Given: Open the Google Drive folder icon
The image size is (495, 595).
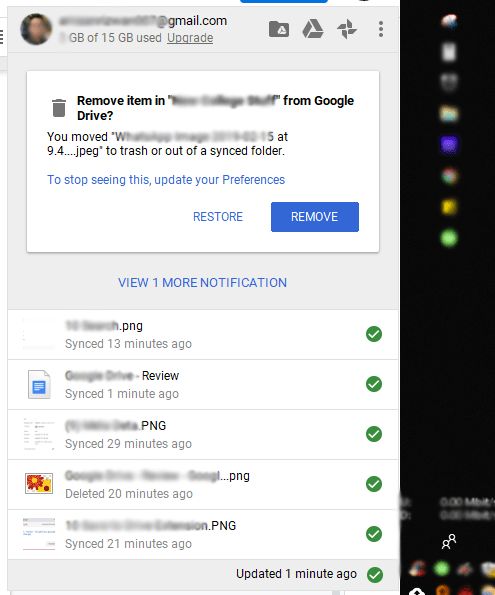Looking at the screenshot, I should (279, 29).
